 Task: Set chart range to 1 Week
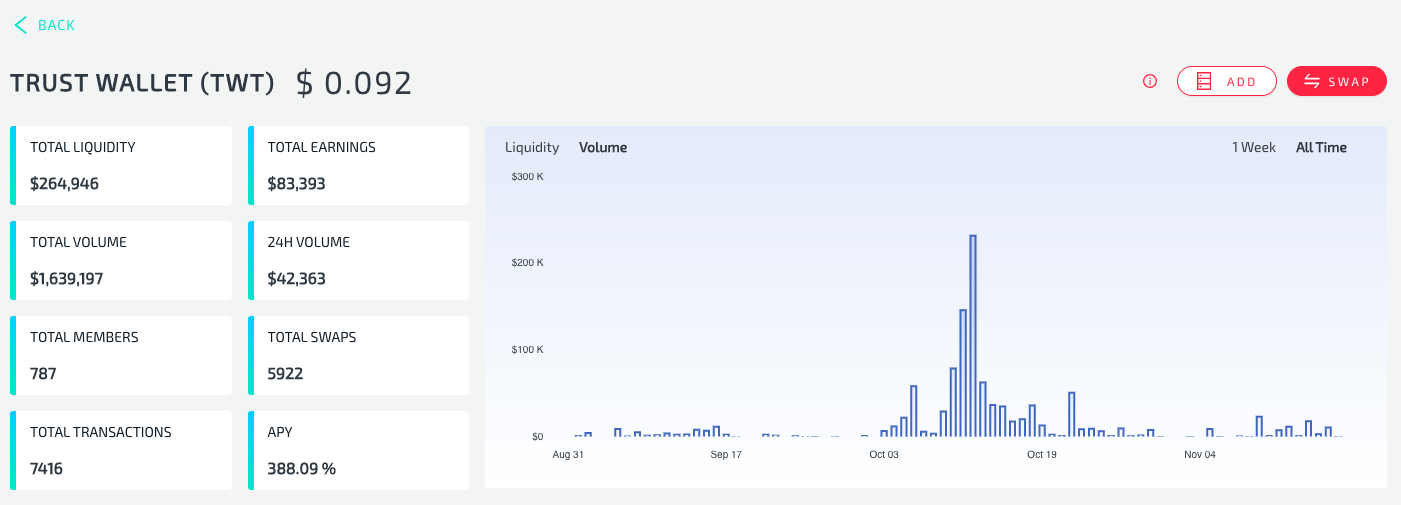[x=1254, y=148]
